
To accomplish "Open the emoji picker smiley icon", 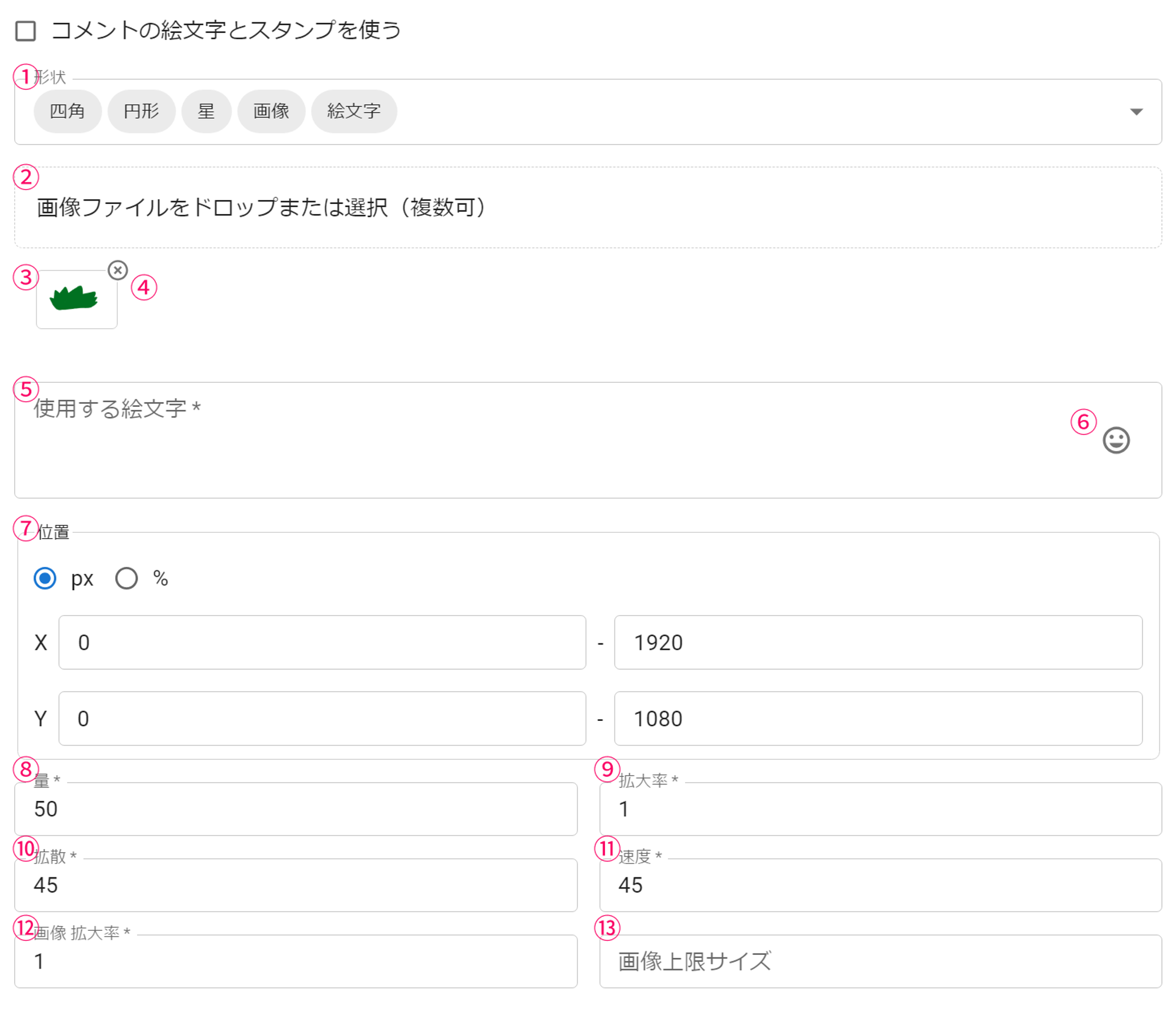I will [1115, 440].
